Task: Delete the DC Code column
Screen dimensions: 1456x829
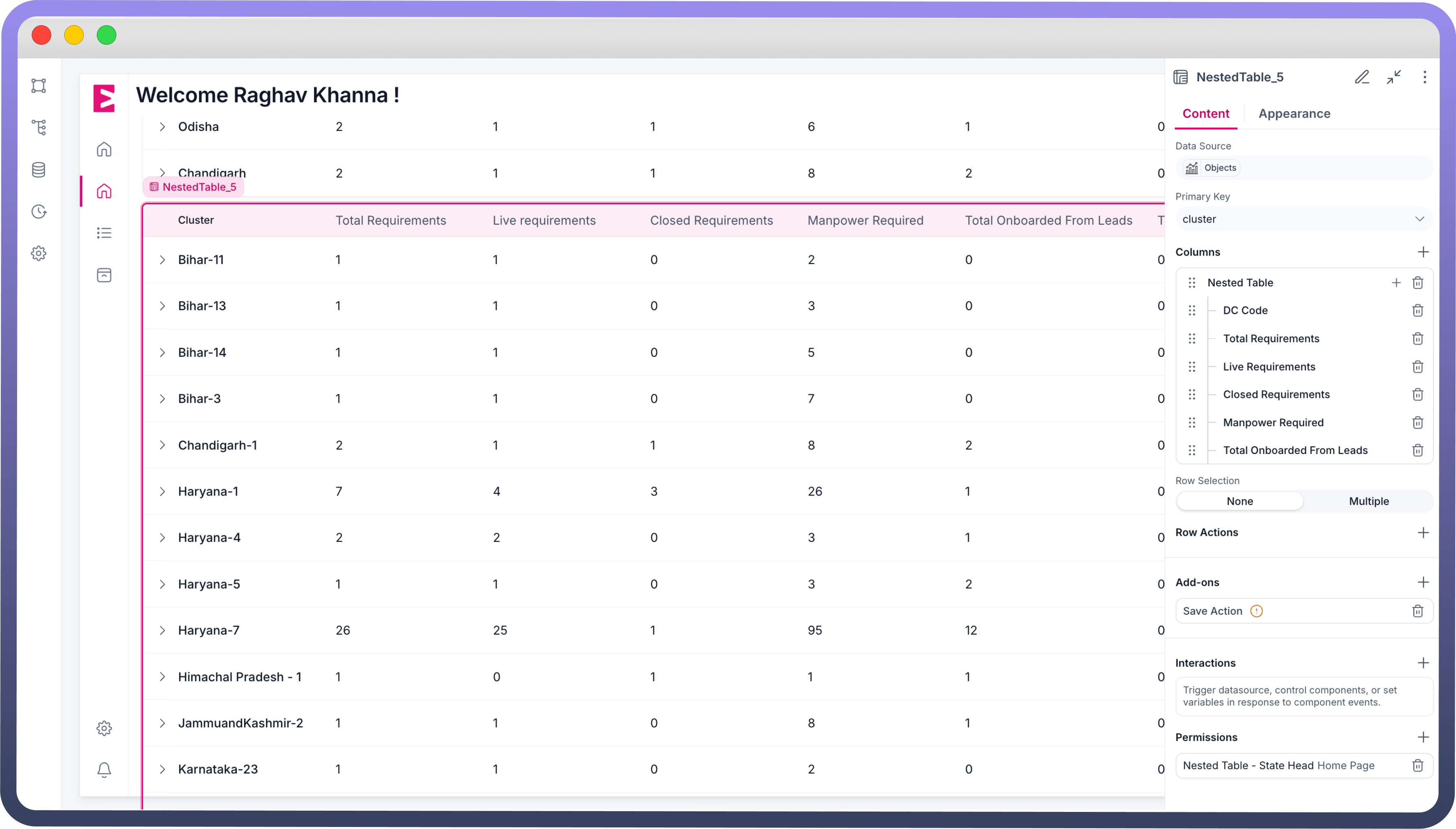Action: click(x=1417, y=310)
